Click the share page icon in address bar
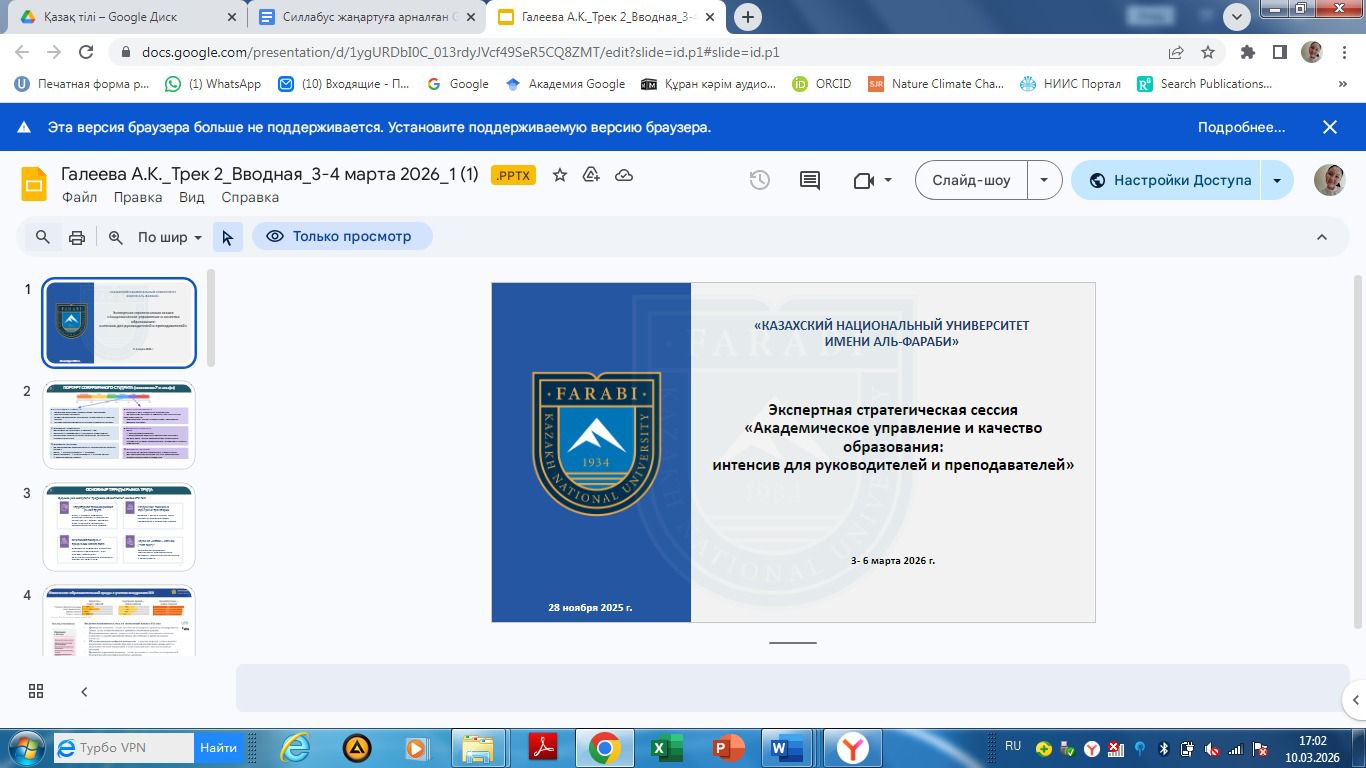Viewport: 1366px width, 768px height. coord(1176,52)
